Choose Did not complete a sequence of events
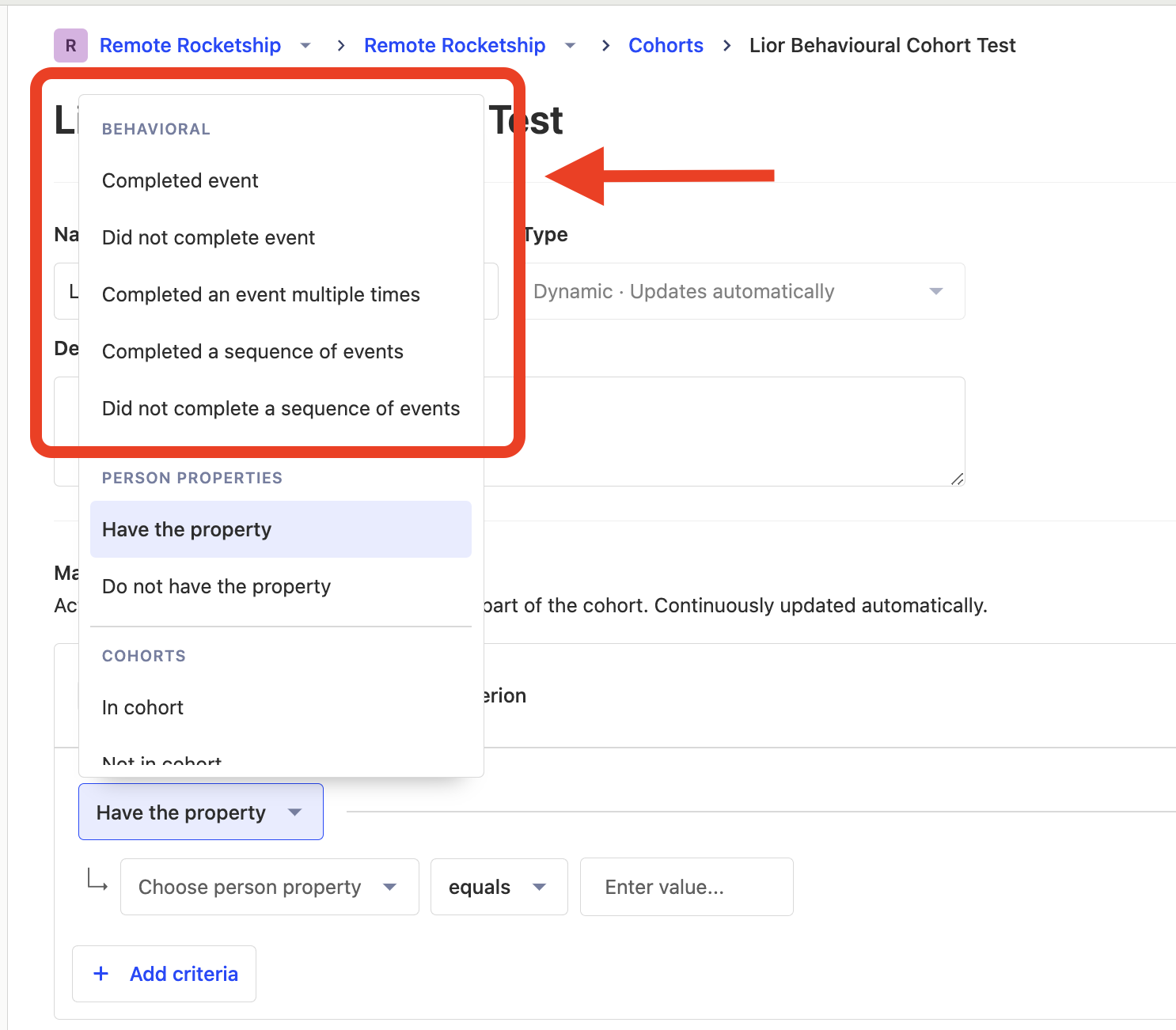 tap(281, 408)
